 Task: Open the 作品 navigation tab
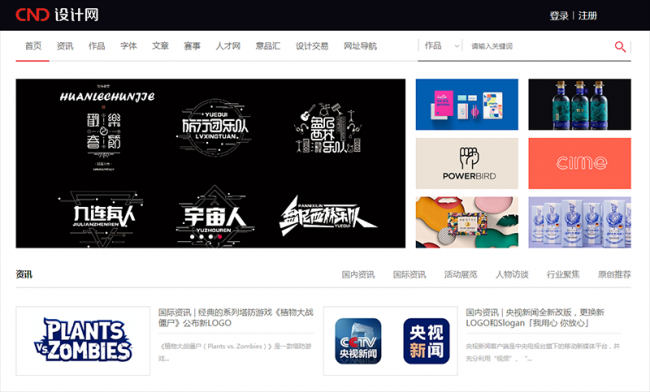click(x=97, y=46)
